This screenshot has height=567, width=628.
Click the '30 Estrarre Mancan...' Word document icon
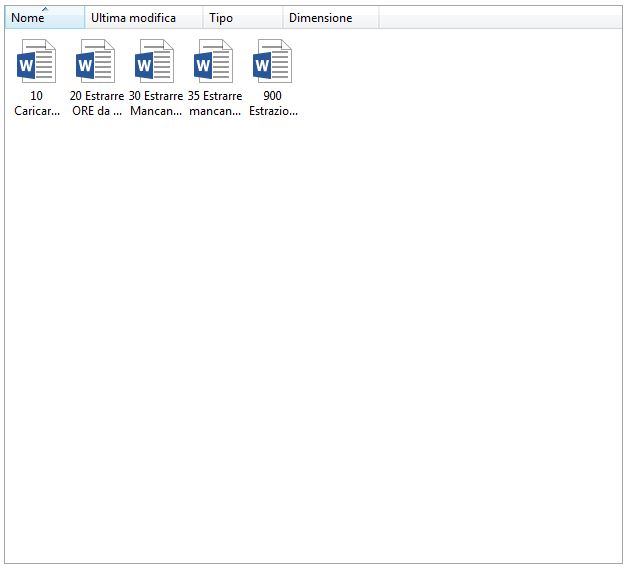[155, 62]
